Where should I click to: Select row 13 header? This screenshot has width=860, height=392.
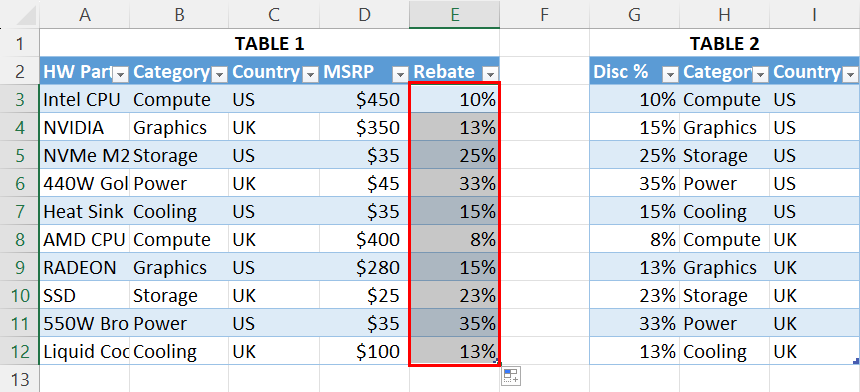(20, 379)
